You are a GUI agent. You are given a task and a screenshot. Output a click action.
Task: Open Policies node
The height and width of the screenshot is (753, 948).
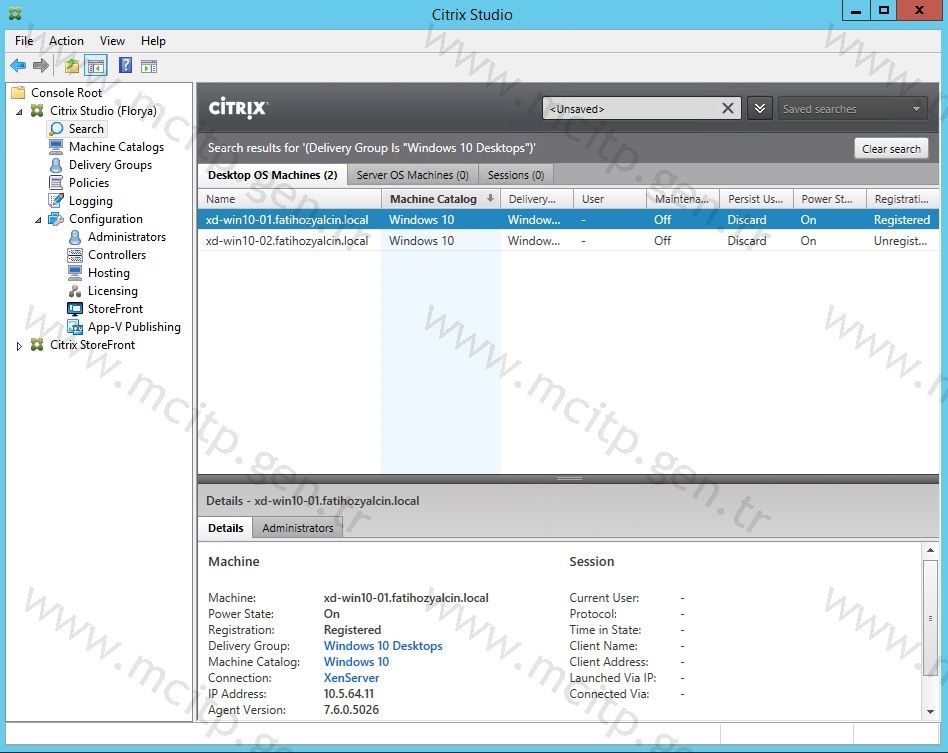(89, 183)
